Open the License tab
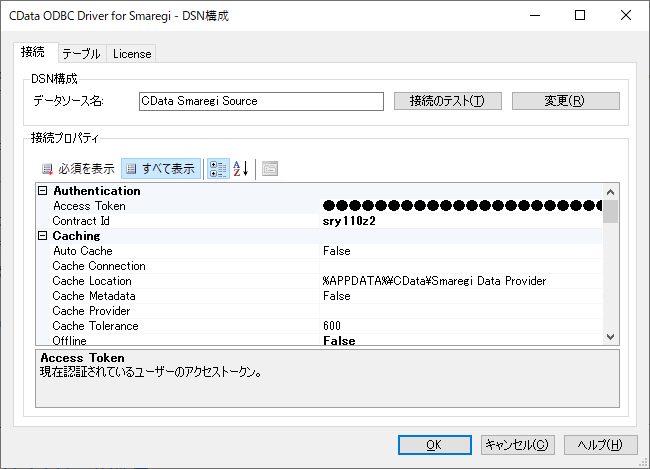Image resolution: width=650 pixels, height=469 pixels. pos(132,54)
